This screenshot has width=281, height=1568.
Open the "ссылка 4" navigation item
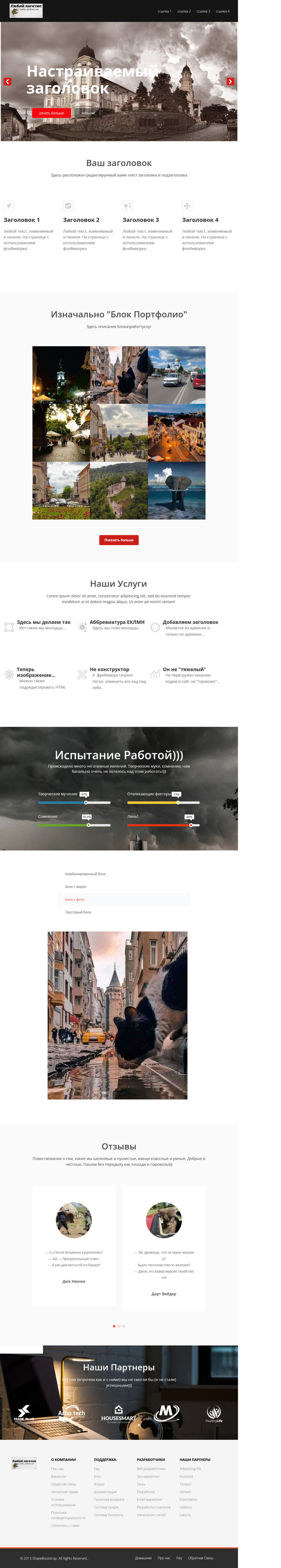223,11
